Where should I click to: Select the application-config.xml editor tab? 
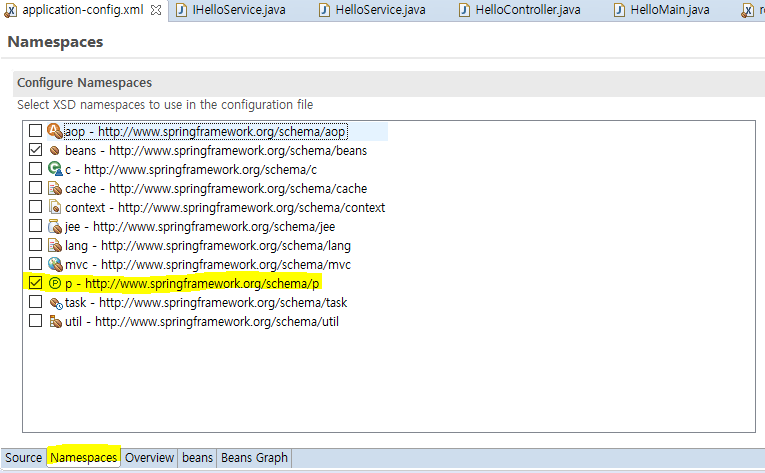pyautogui.click(x=83, y=10)
